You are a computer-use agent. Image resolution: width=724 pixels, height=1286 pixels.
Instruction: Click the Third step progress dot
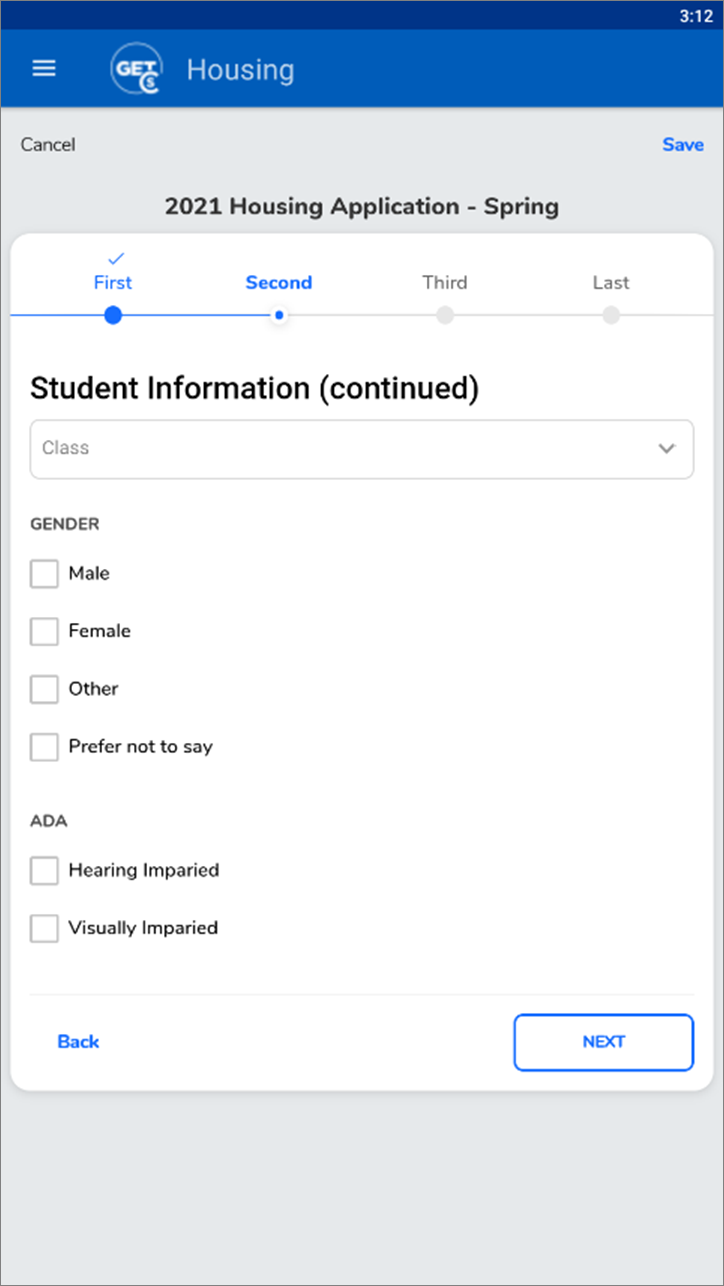coord(445,316)
